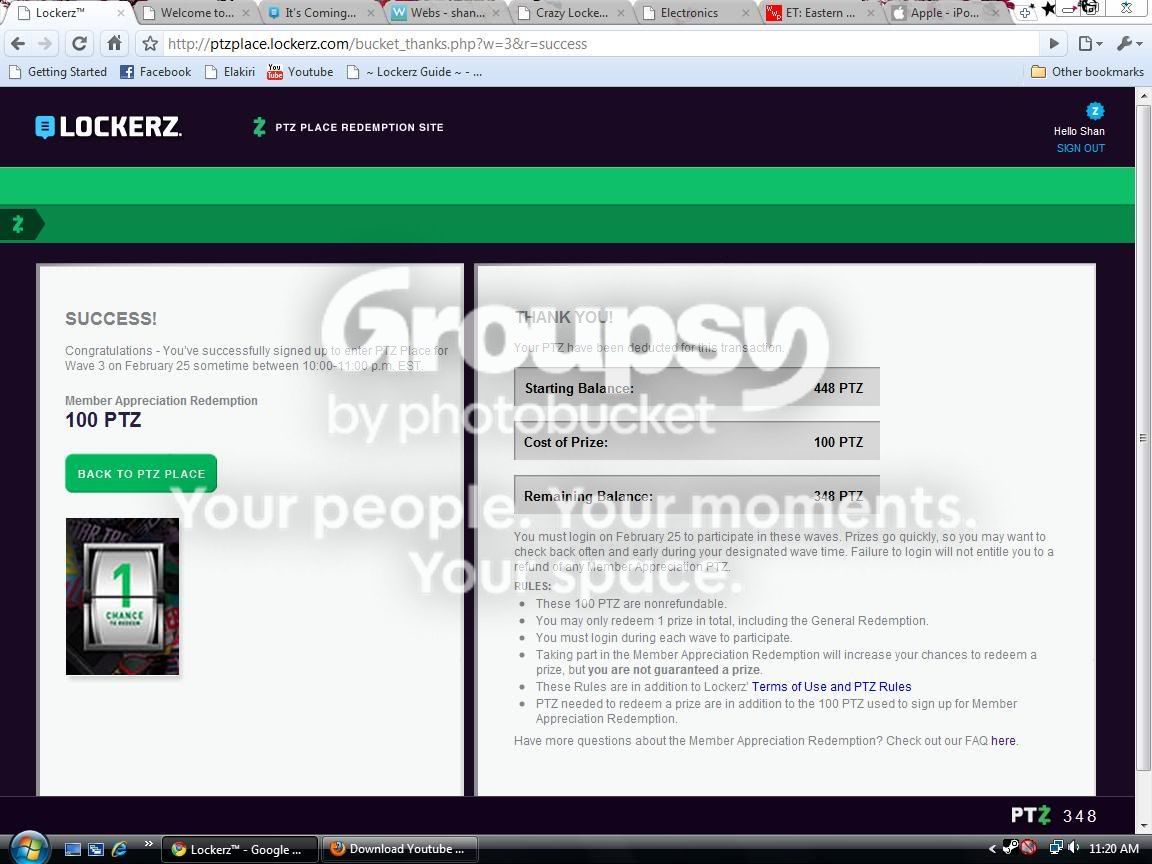Image resolution: width=1152 pixels, height=864 pixels.
Task: Open the Other bookmarks folder
Action: pyautogui.click(x=1087, y=72)
